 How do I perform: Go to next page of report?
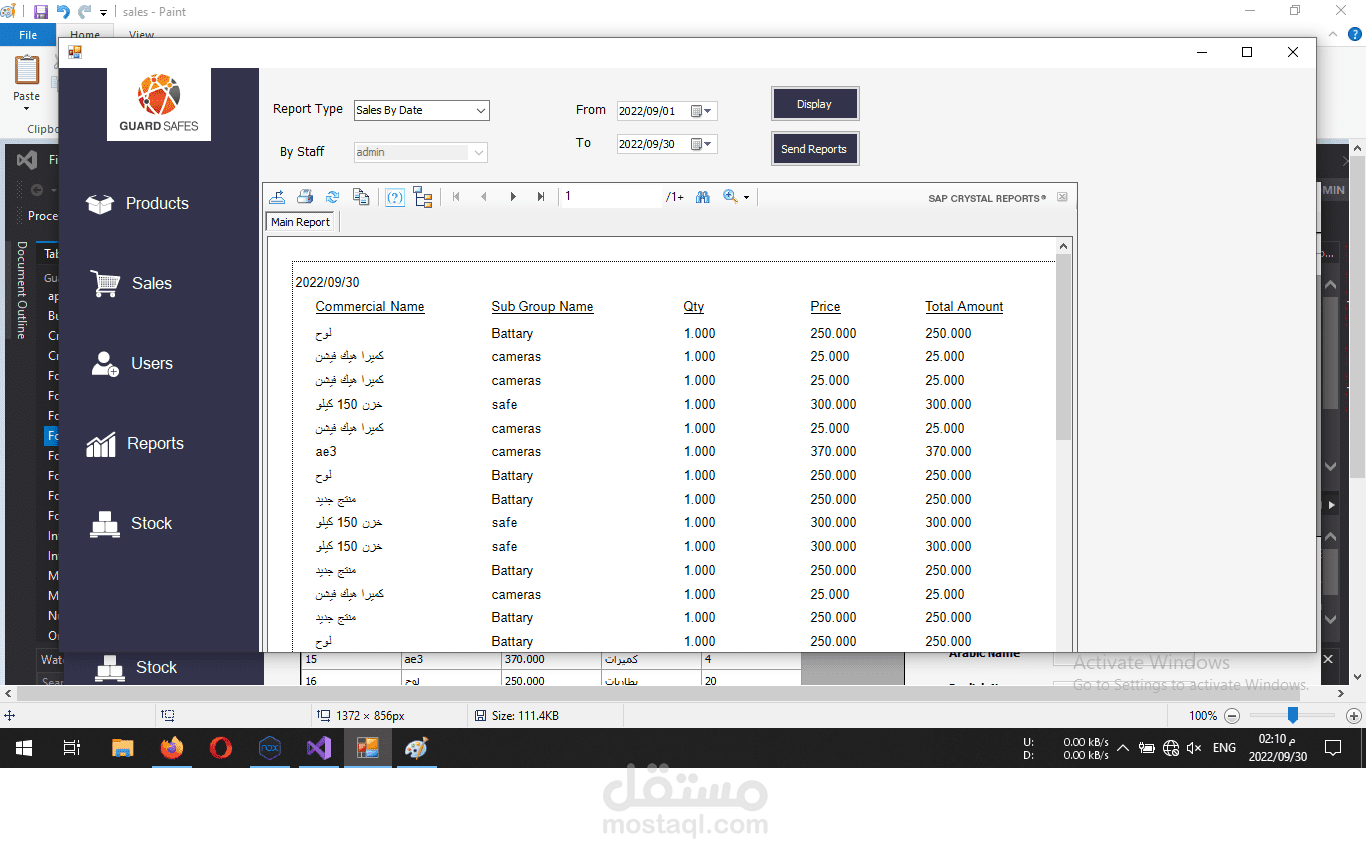pyautogui.click(x=513, y=197)
